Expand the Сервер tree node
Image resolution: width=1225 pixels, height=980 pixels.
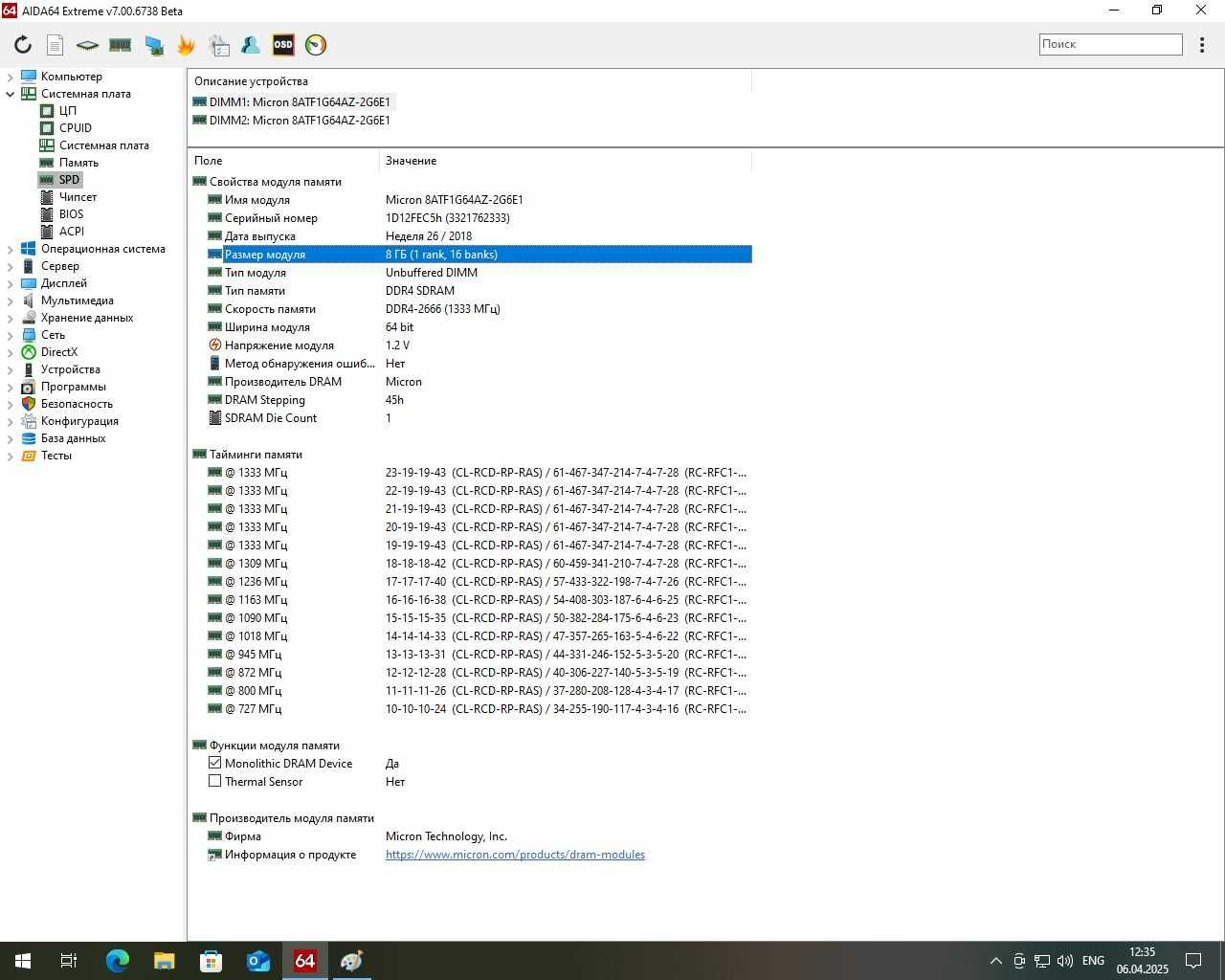(x=11, y=266)
